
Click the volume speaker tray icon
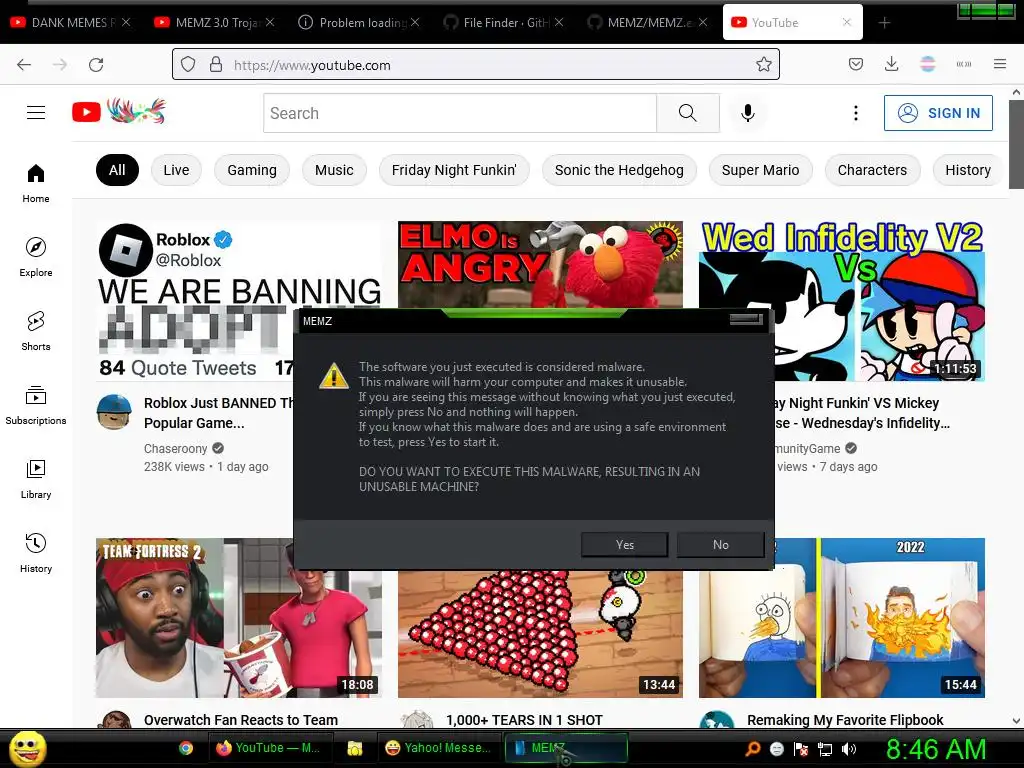coord(849,749)
